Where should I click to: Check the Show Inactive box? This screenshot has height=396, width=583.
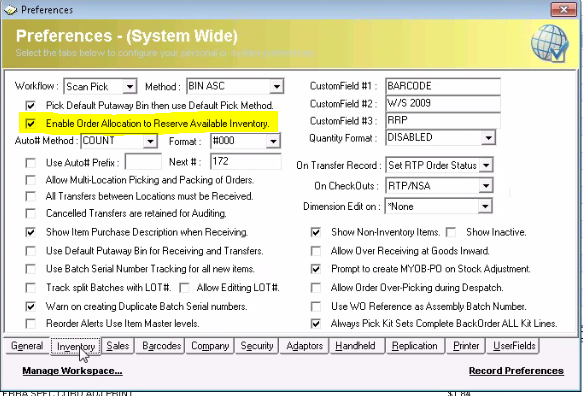[451, 232]
